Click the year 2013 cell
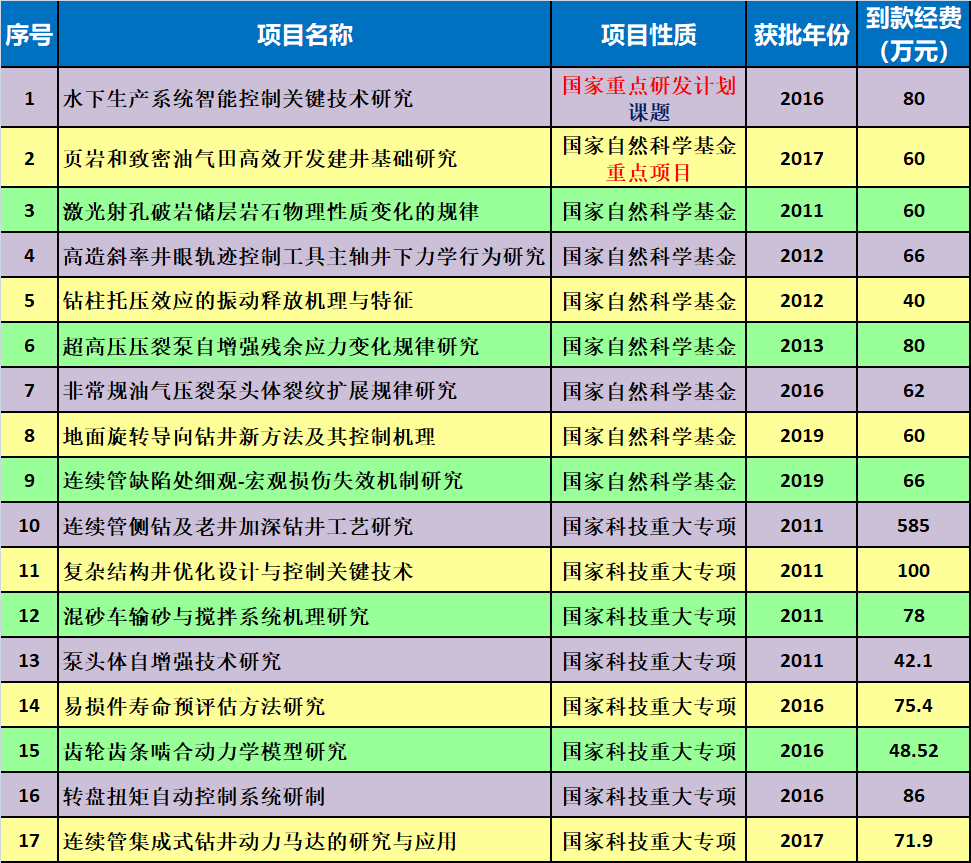971x863 pixels. [x=801, y=346]
